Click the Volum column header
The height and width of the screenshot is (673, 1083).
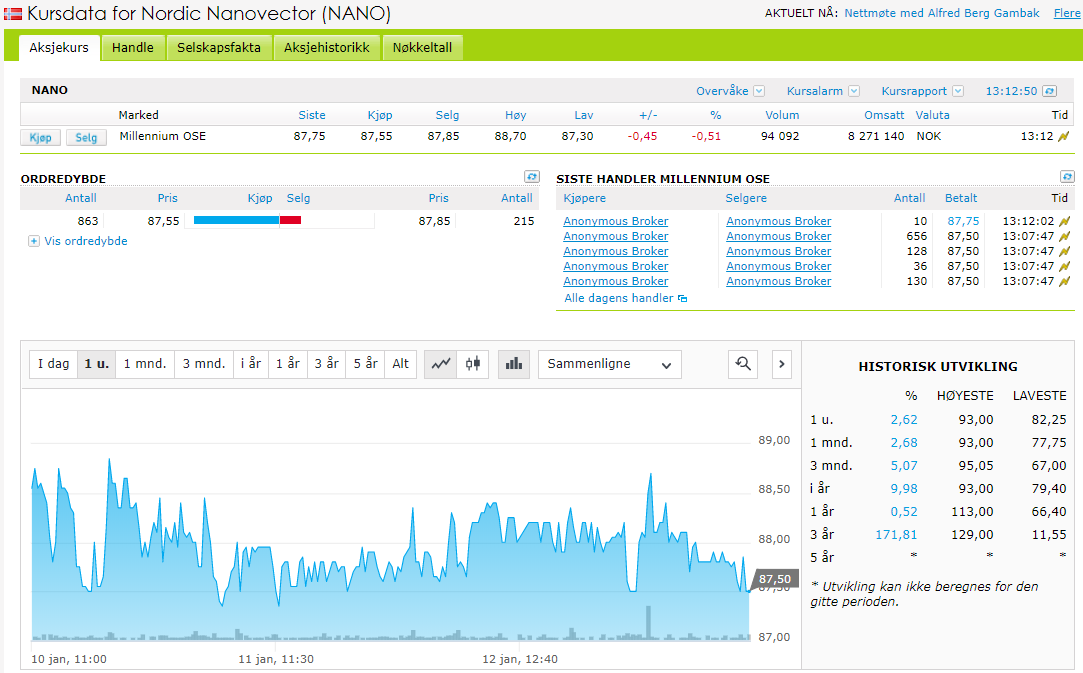[x=782, y=115]
